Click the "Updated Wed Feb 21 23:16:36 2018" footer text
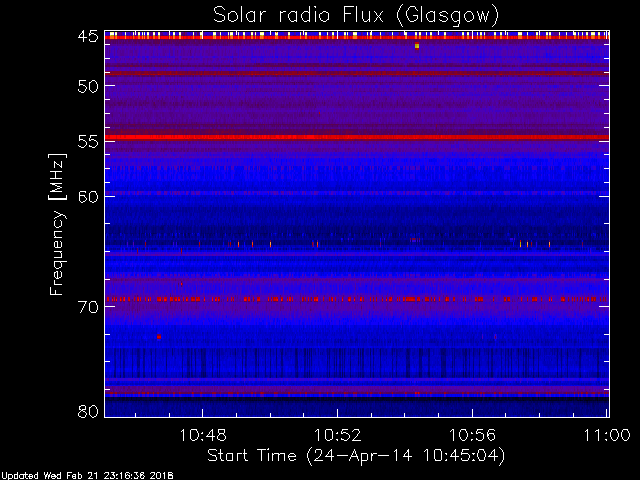The image size is (640, 480). (87, 476)
